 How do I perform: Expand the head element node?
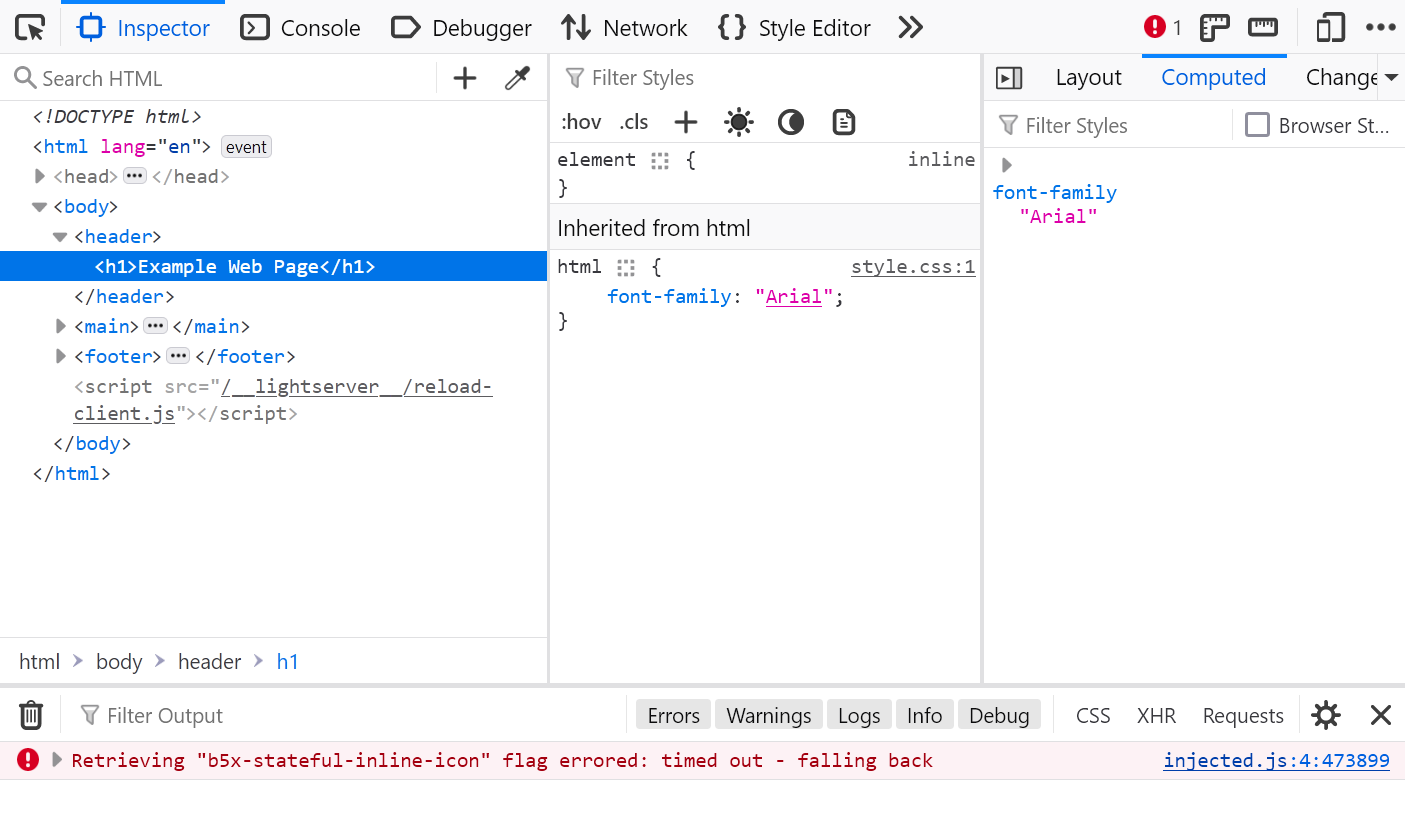click(40, 177)
